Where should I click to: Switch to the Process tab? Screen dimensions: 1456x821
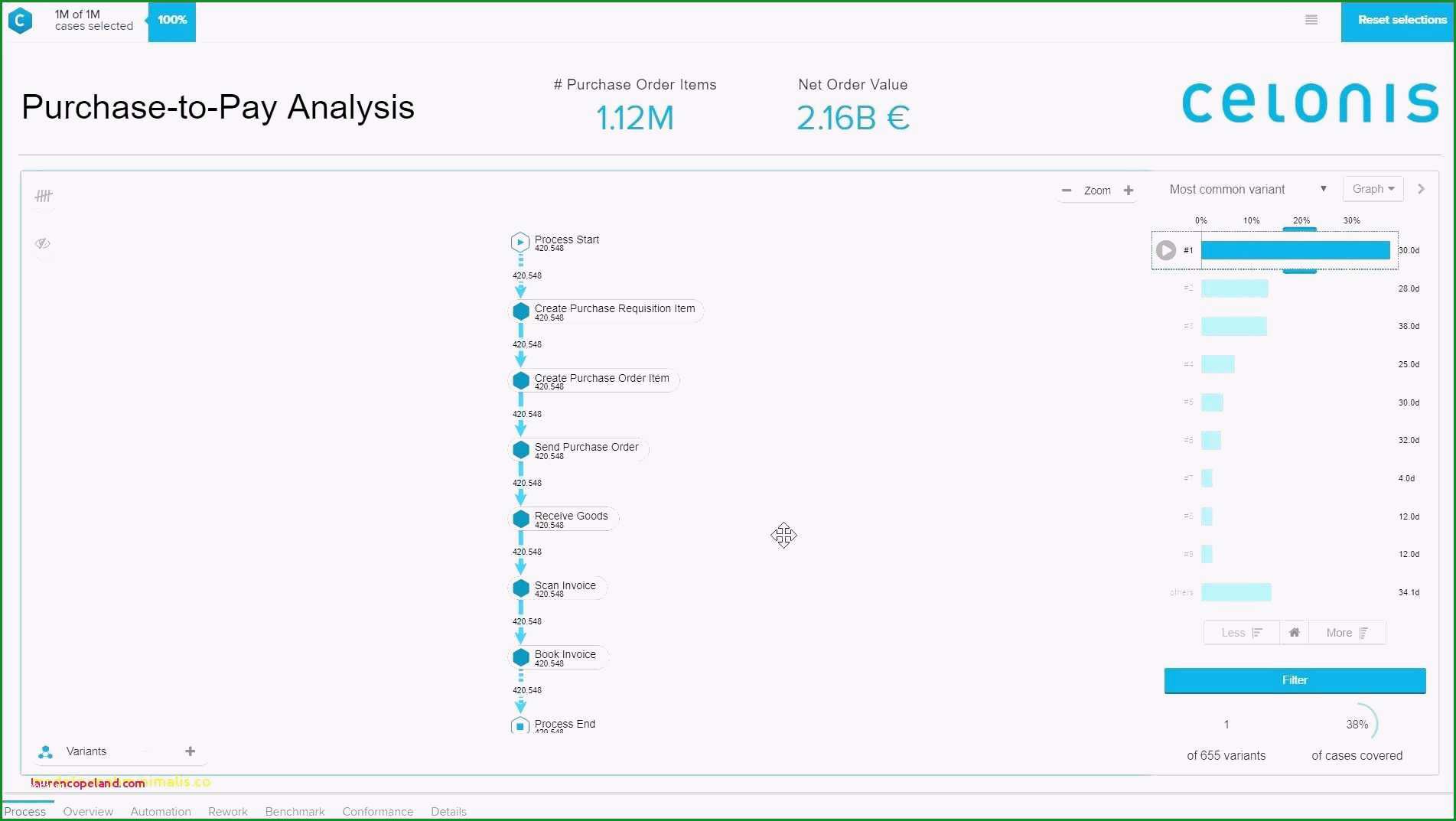tap(25, 811)
